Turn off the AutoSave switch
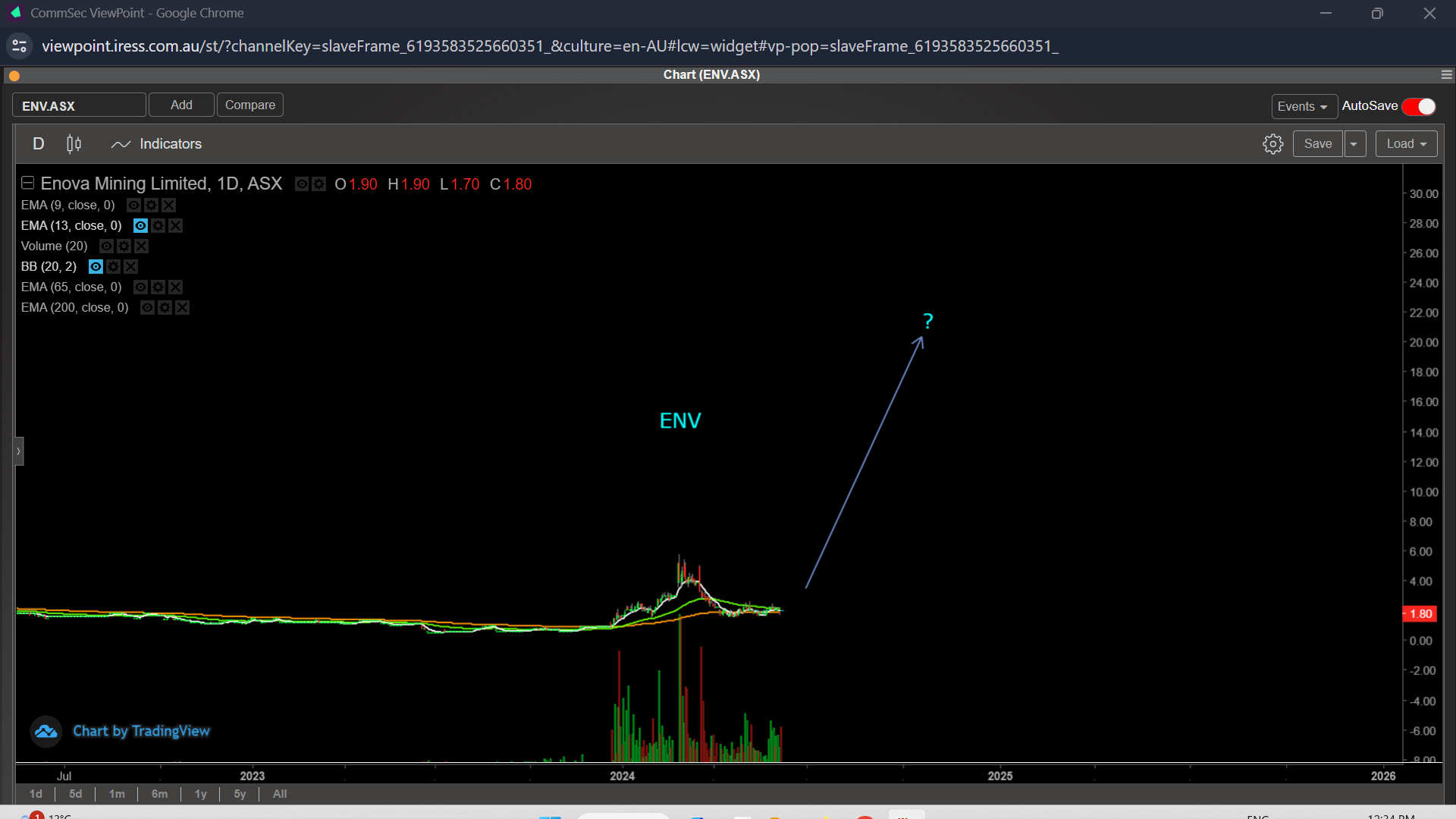The width and height of the screenshot is (1456, 819). tap(1419, 106)
